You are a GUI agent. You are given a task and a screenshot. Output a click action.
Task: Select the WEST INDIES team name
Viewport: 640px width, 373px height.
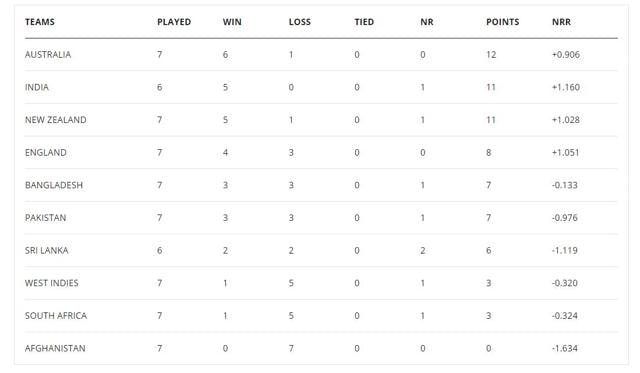point(51,283)
